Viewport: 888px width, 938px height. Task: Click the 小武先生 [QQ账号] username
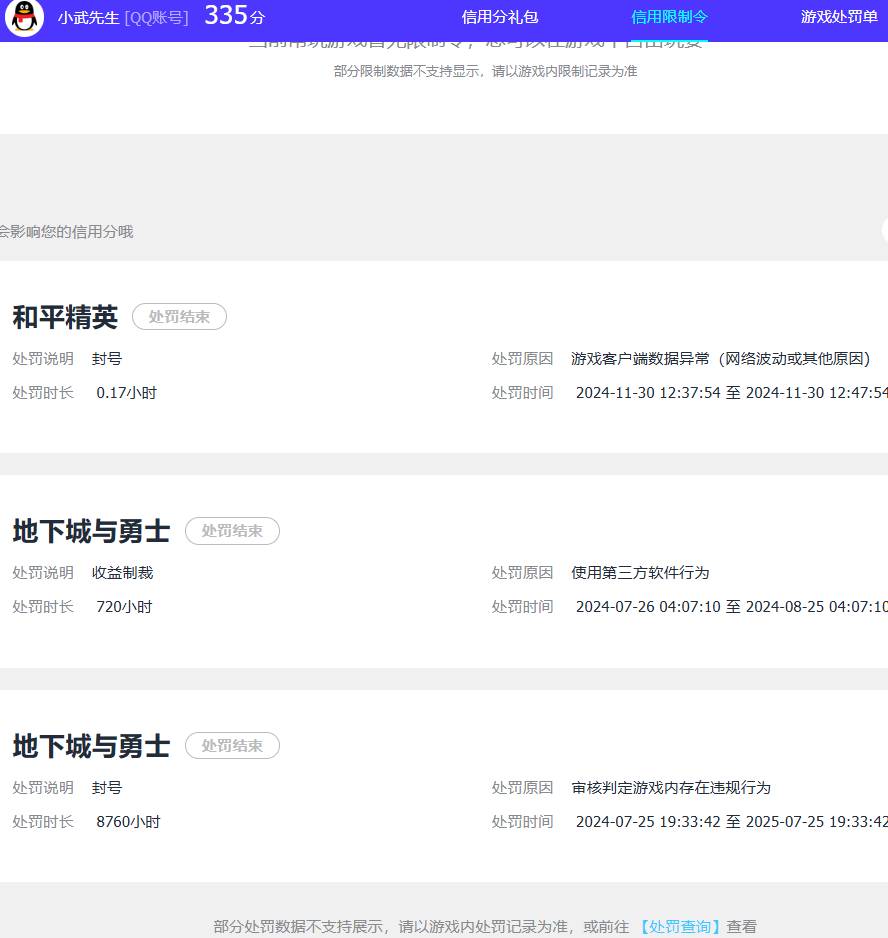point(122,18)
